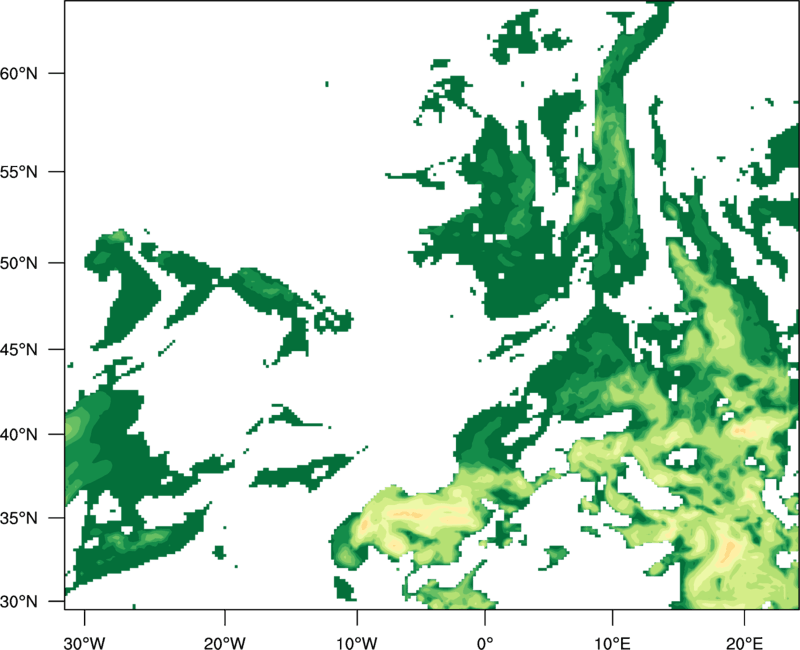Click the 50°N latitude label
800x650 pixels.
(19, 263)
